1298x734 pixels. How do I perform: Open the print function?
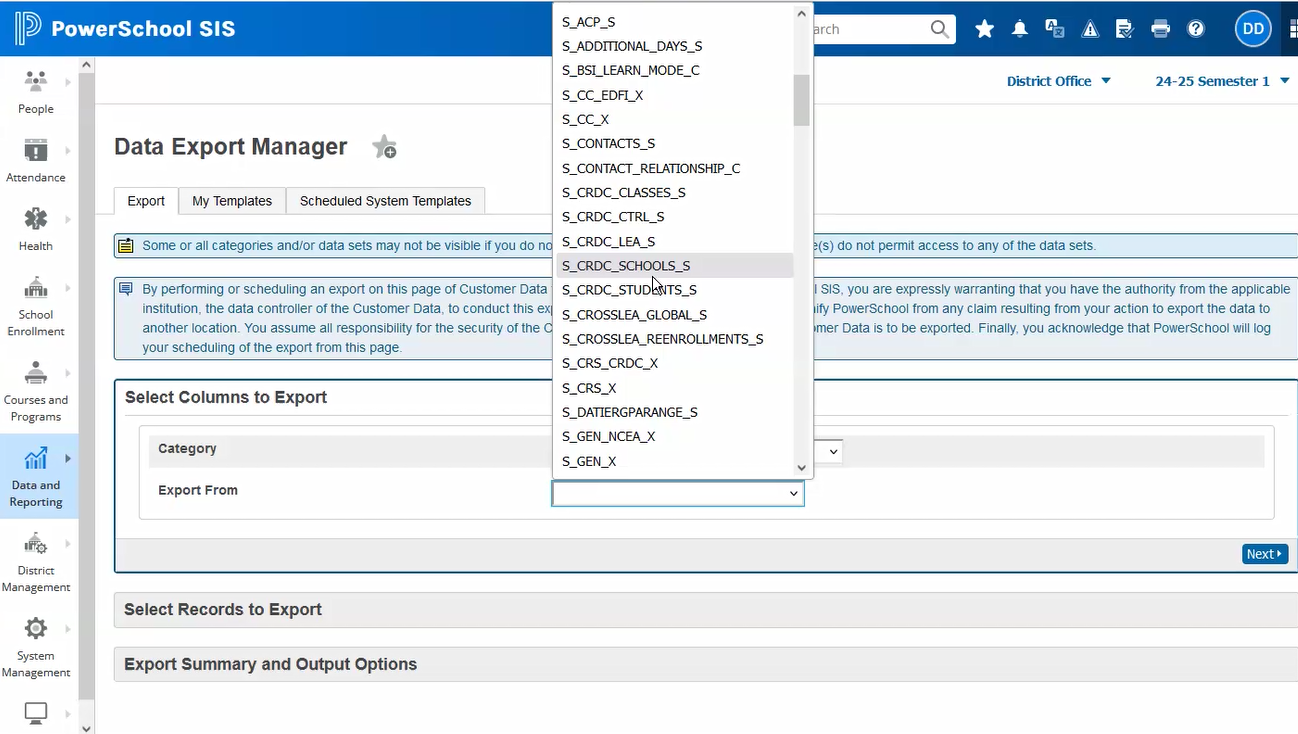click(1160, 28)
